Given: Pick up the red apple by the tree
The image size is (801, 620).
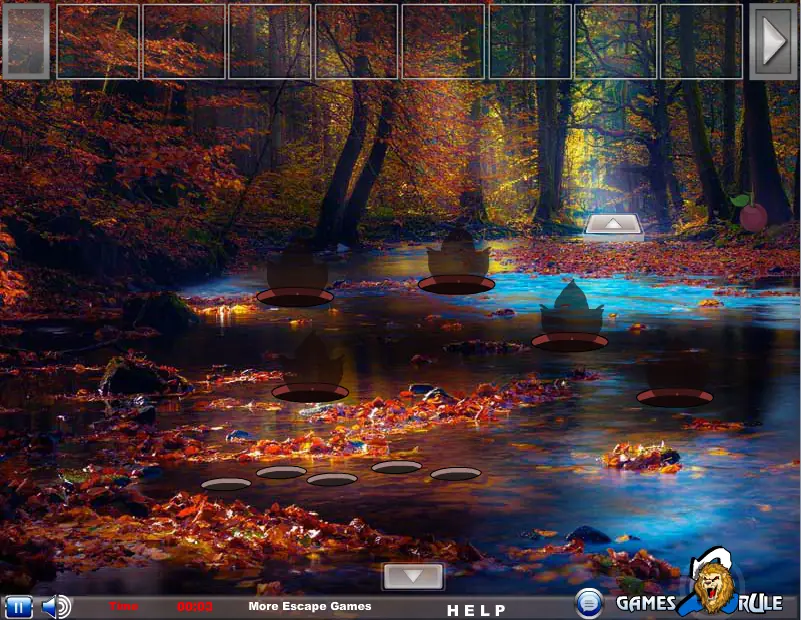Looking at the screenshot, I should (x=751, y=212).
